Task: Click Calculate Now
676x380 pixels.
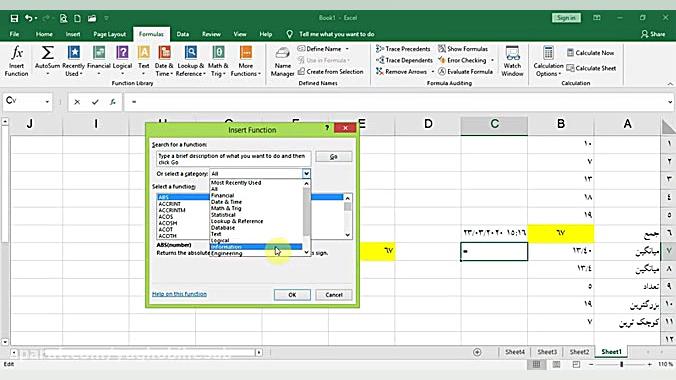Action: [590, 53]
